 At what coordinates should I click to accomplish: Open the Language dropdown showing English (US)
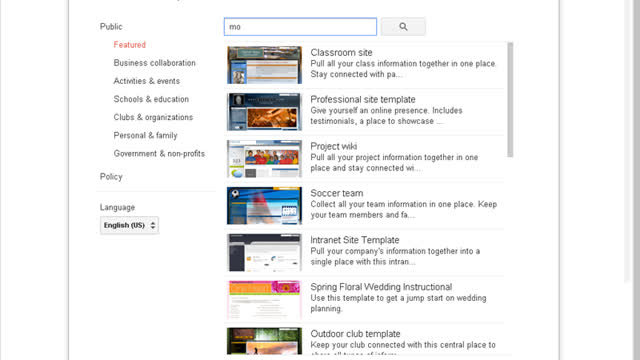pyautogui.click(x=129, y=225)
